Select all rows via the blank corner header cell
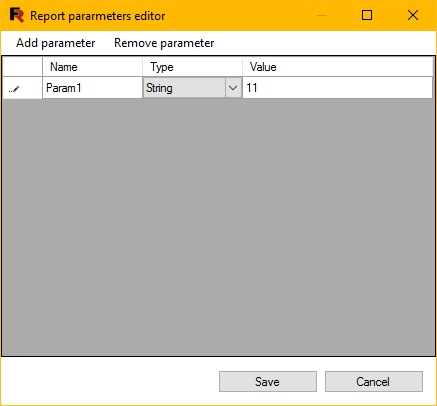The image size is (437, 406). [x=22, y=67]
